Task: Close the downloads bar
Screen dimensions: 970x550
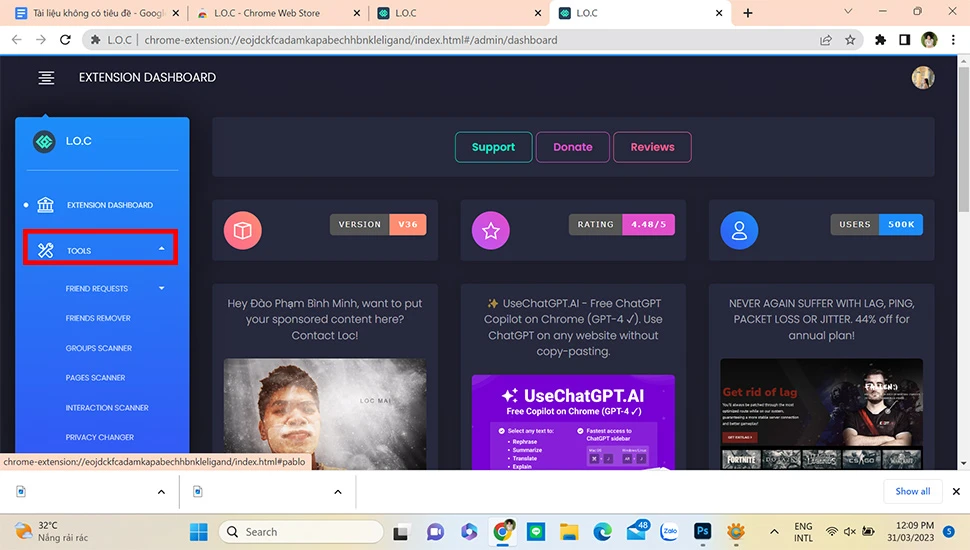Action: point(956,491)
